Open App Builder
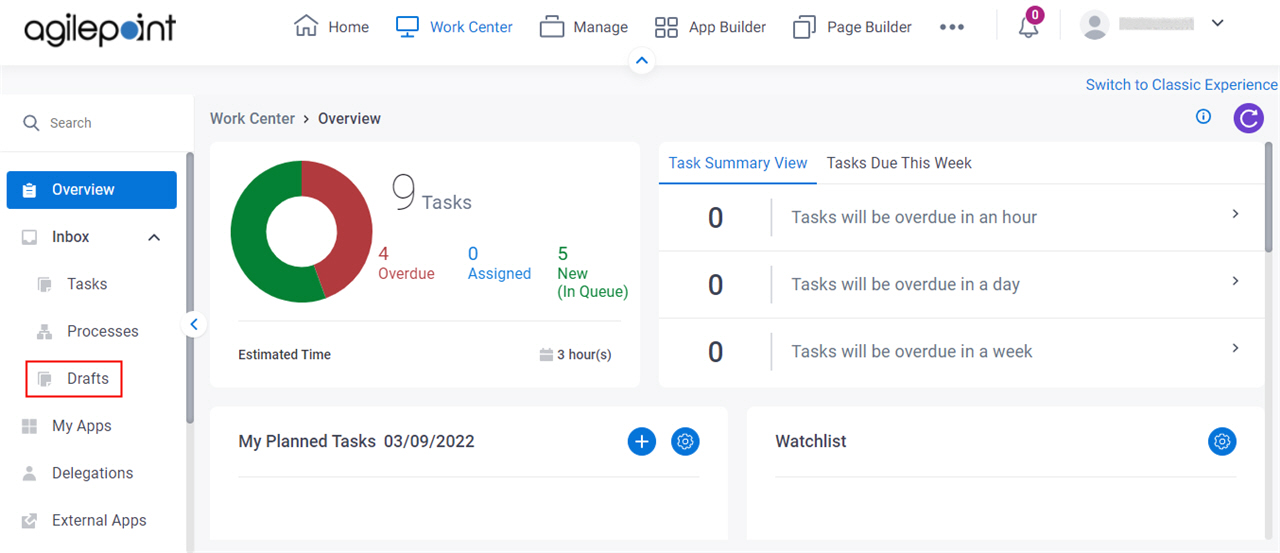Screen dimensions: 1280x553 [710, 27]
